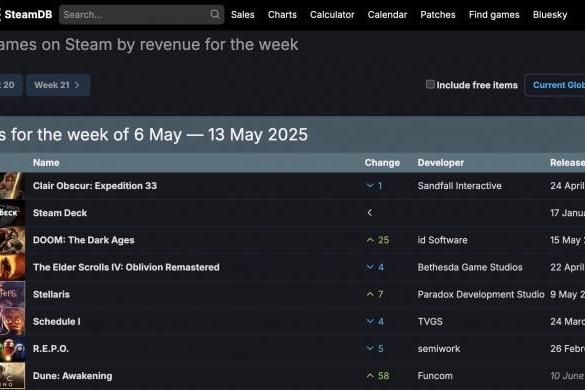Click the Sandfall Interactive developer name
The image size is (585, 390).
tap(459, 186)
